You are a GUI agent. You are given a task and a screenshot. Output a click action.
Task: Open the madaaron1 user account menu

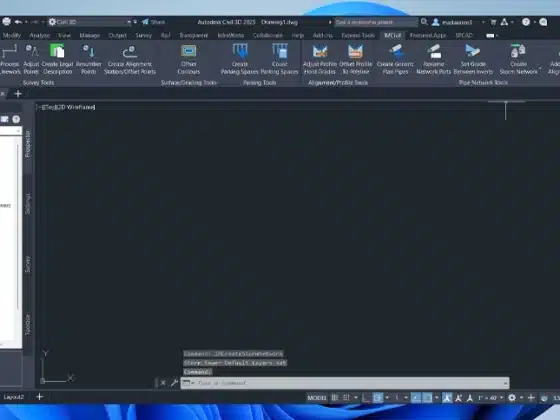458,22
